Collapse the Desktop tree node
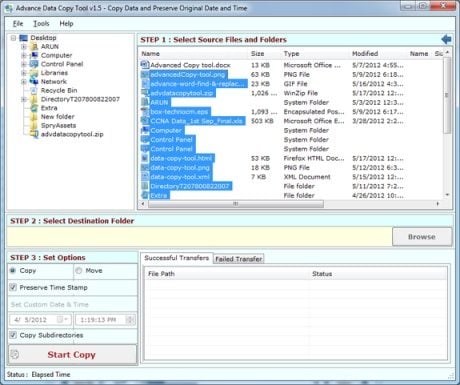Viewport: 460px width, 385px height. (13, 38)
